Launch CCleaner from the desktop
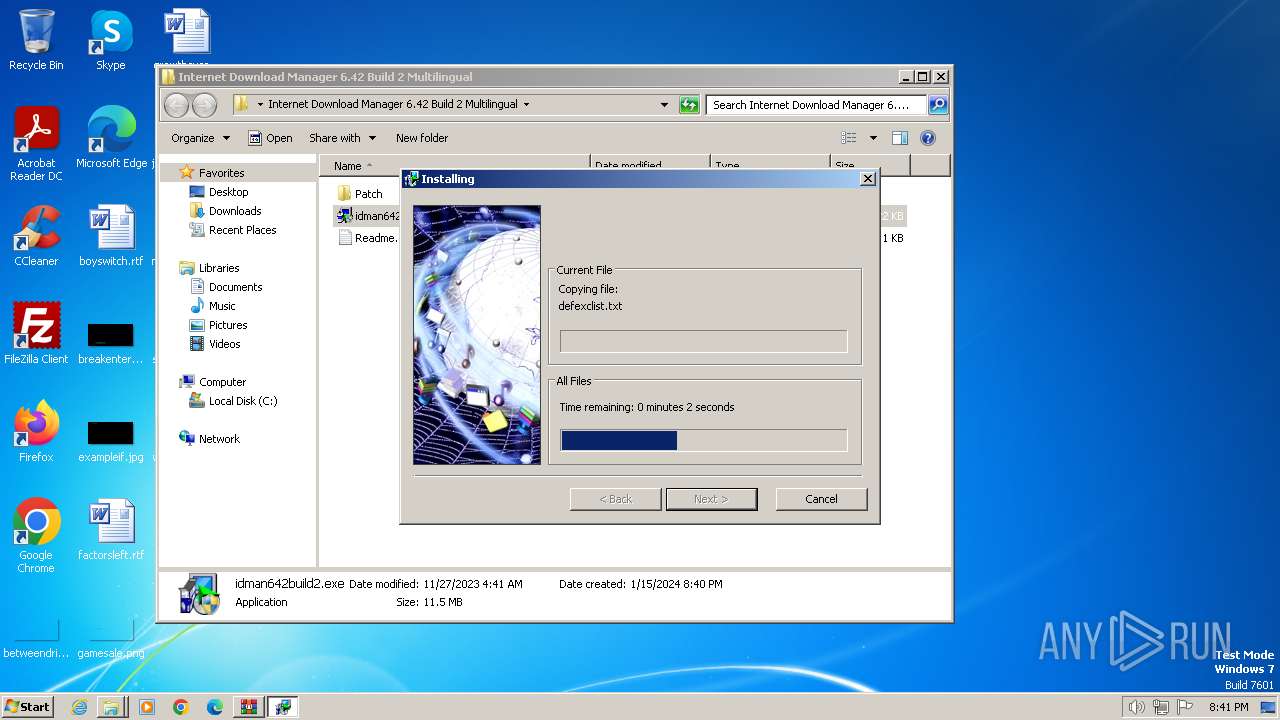 [x=36, y=236]
